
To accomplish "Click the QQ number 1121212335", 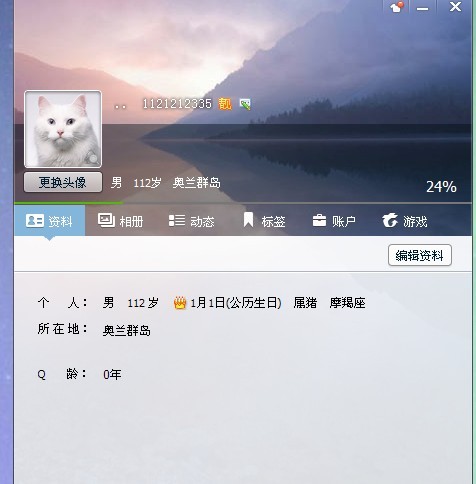I will click(x=177, y=104).
